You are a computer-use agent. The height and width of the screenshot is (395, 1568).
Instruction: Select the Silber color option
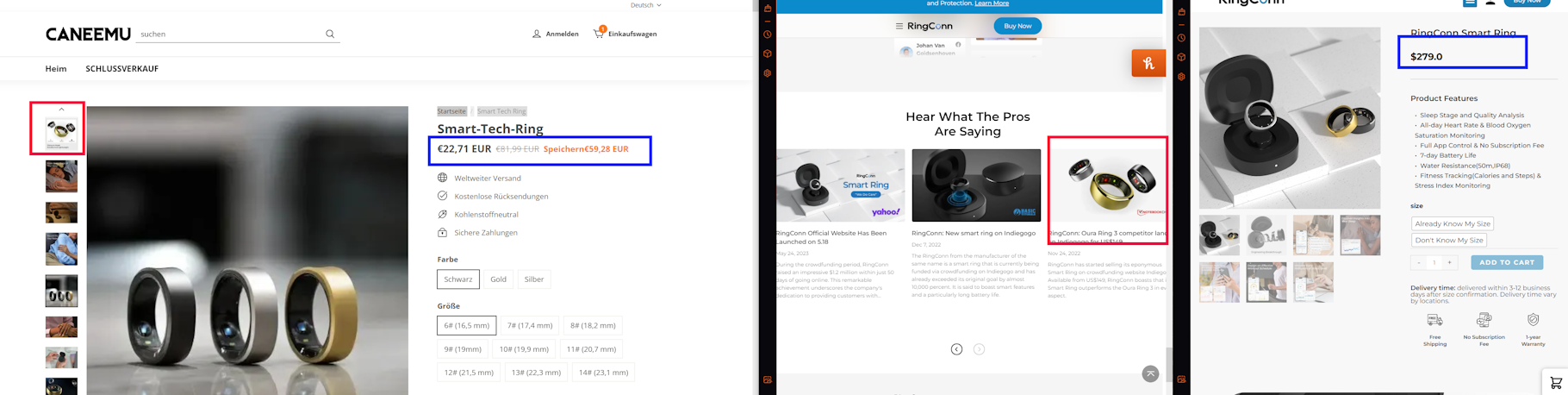pyautogui.click(x=534, y=279)
